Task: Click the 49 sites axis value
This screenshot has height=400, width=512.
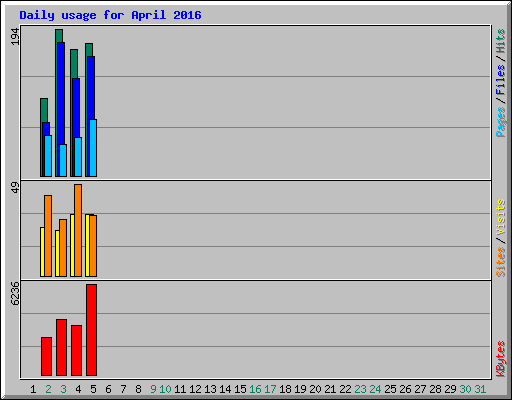Action: (15, 188)
